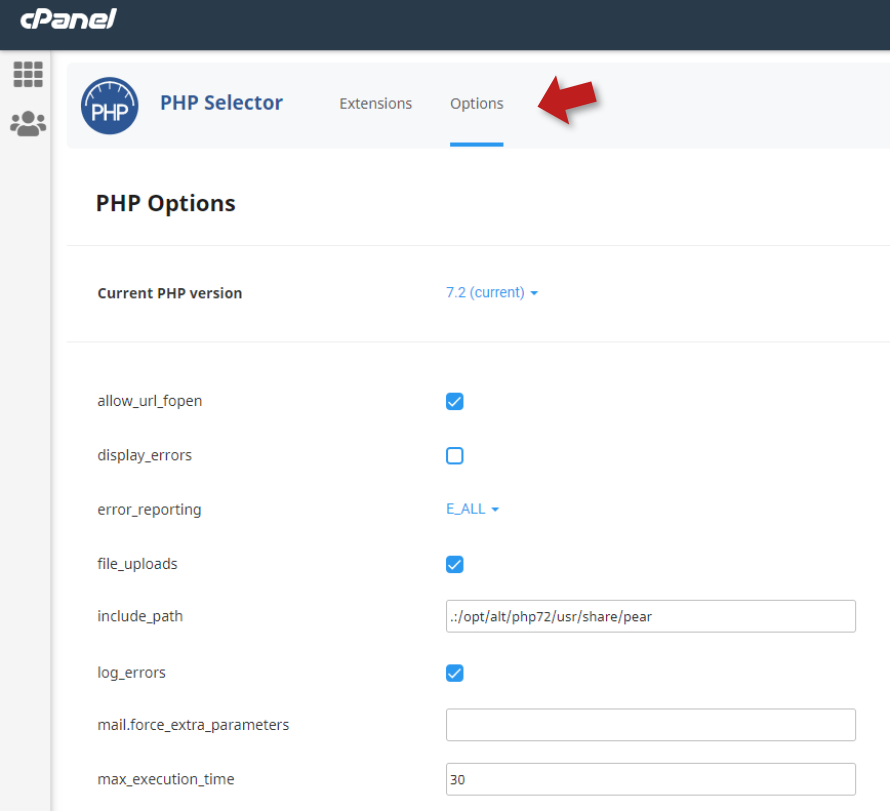890x811 pixels.
Task: Uncheck the file_uploads checkbox
Action: pos(455,564)
